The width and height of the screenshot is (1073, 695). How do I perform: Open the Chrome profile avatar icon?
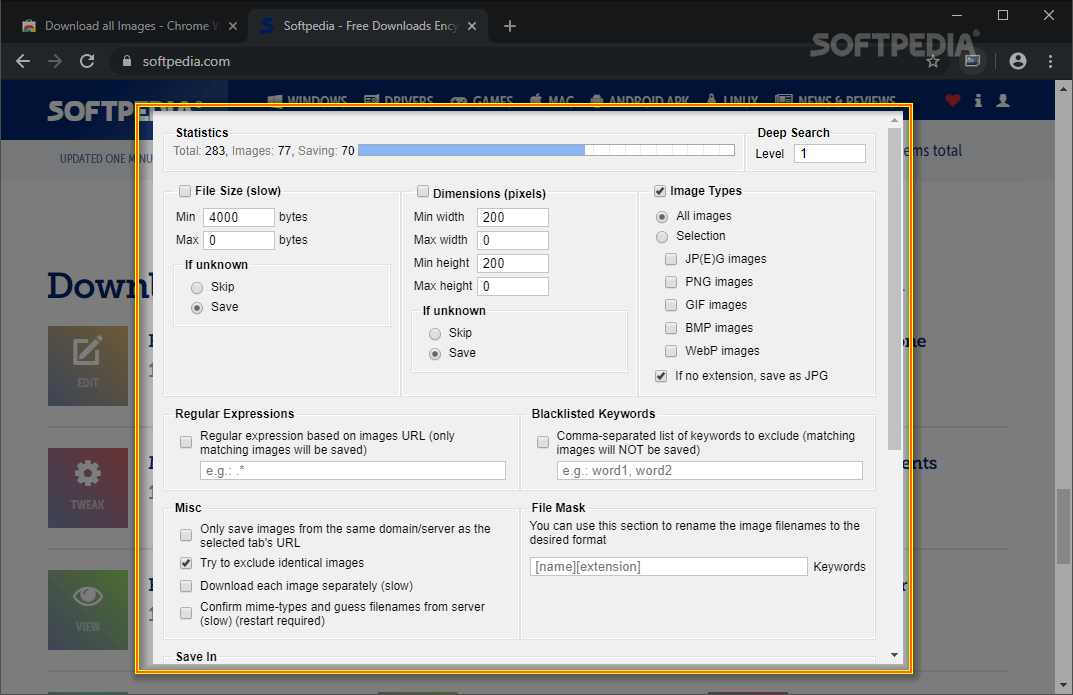(1018, 62)
